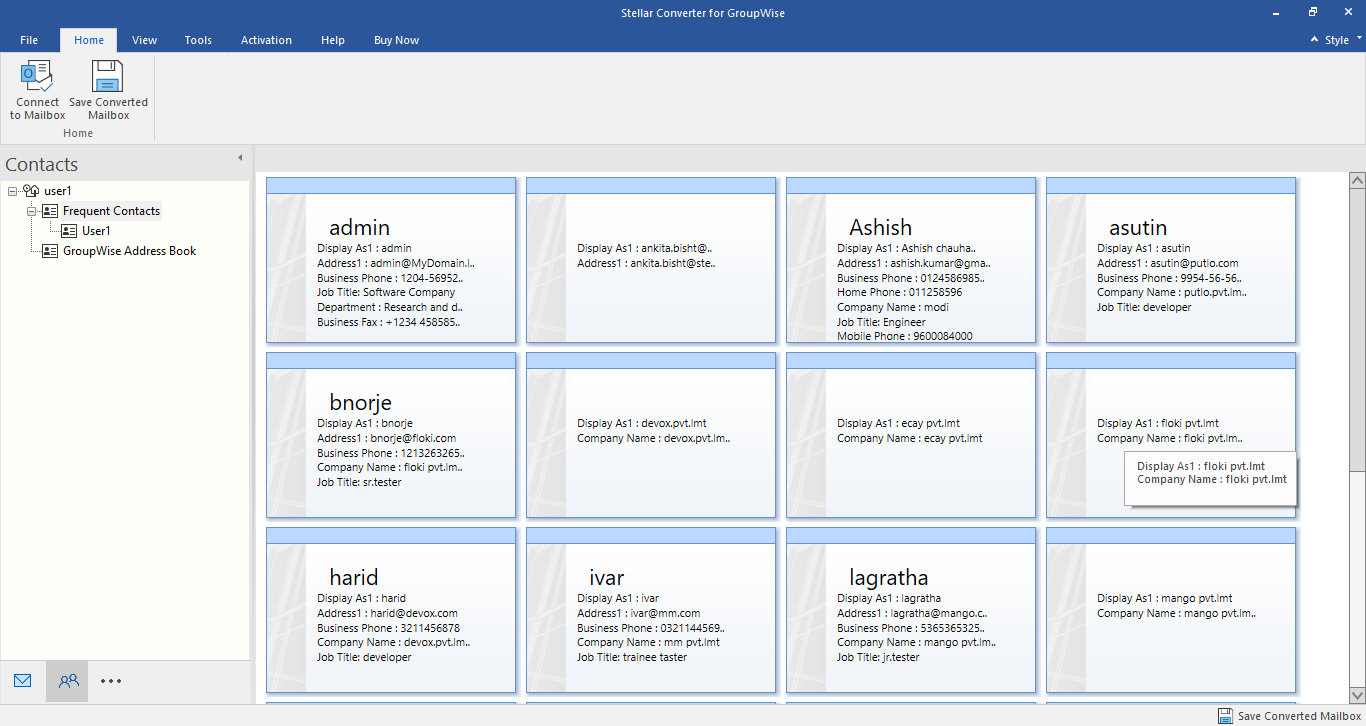Image resolution: width=1366 pixels, height=726 pixels.
Task: Open the Style dropdown
Action: pos(1343,40)
